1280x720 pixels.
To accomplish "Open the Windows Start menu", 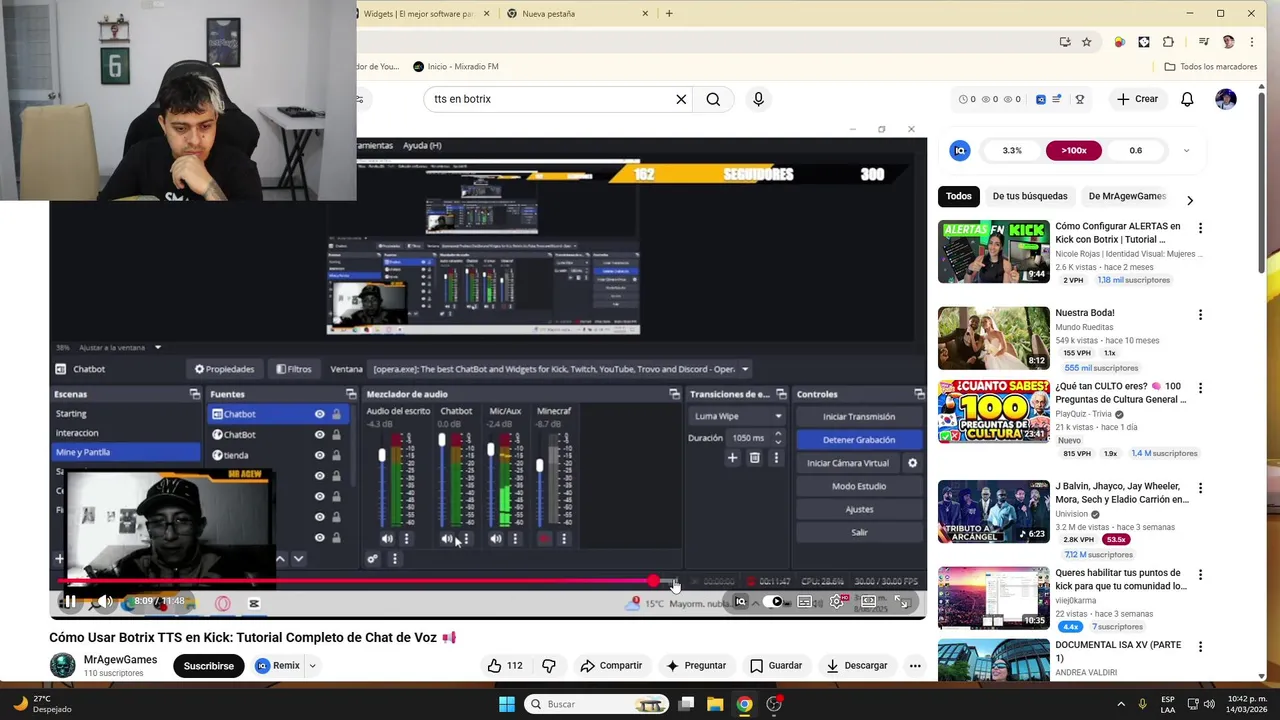I will (x=507, y=704).
